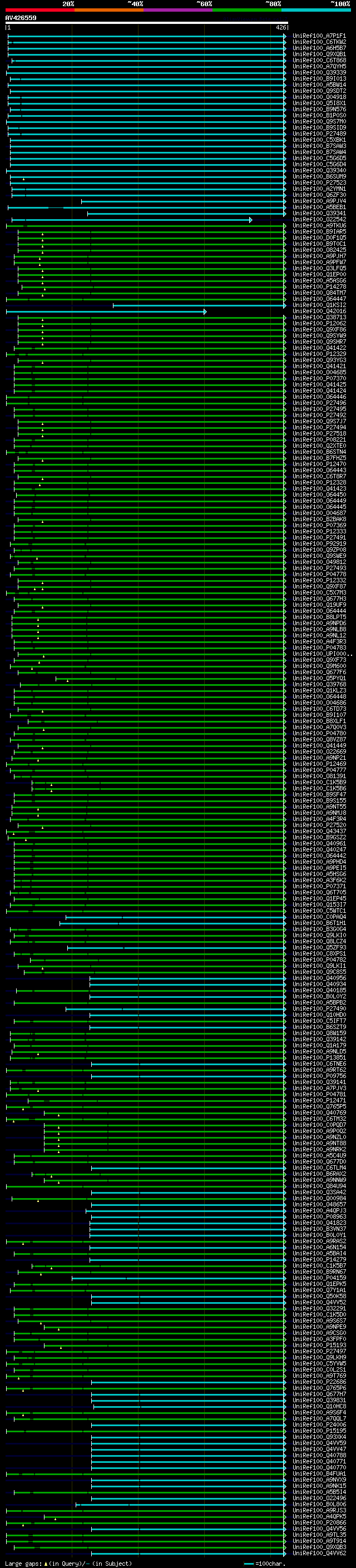
Task: Select label UniRef100_A5BEB1
Action: (319, 207)
